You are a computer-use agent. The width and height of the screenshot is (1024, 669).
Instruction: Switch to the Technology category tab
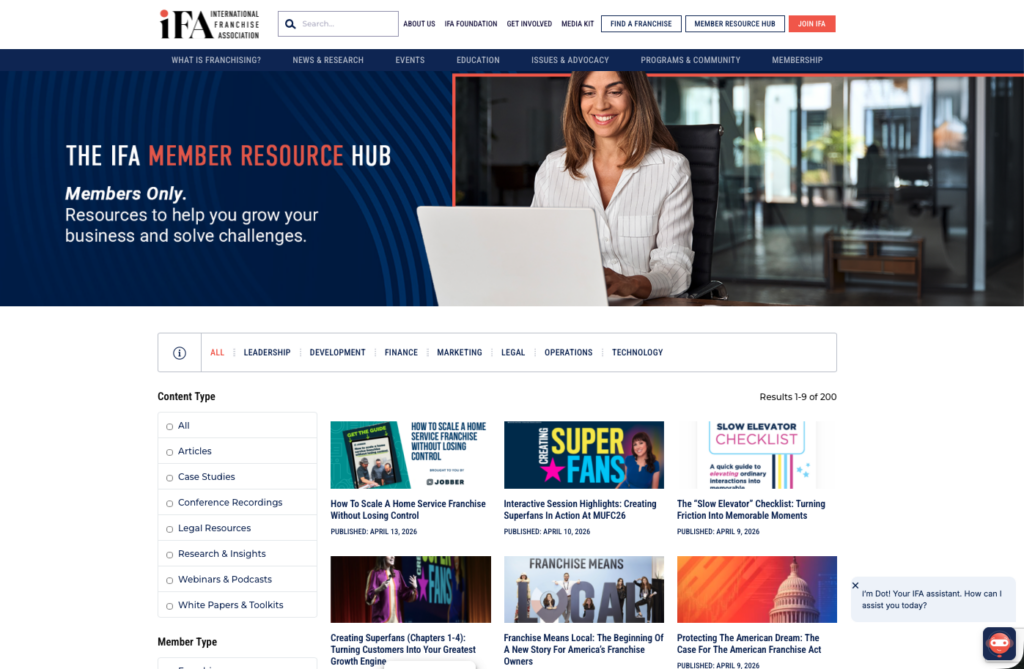[x=637, y=353]
